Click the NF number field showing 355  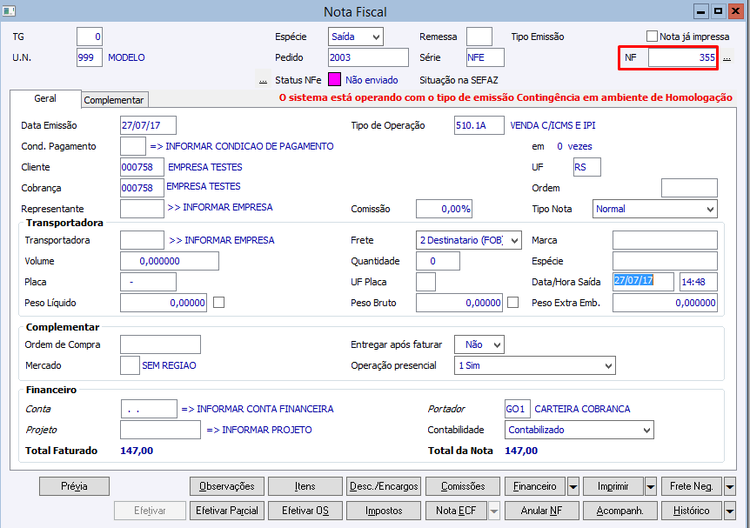683,58
